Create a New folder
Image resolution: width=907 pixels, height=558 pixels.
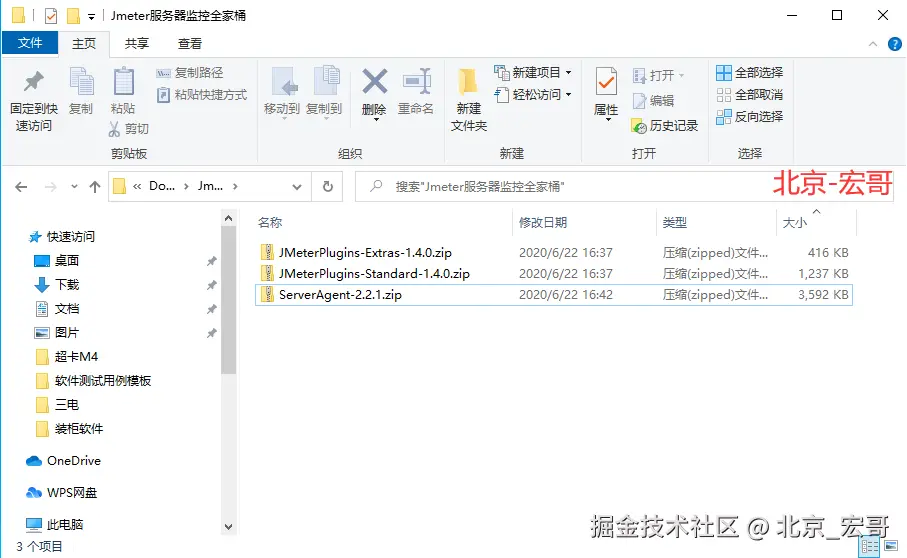point(469,101)
